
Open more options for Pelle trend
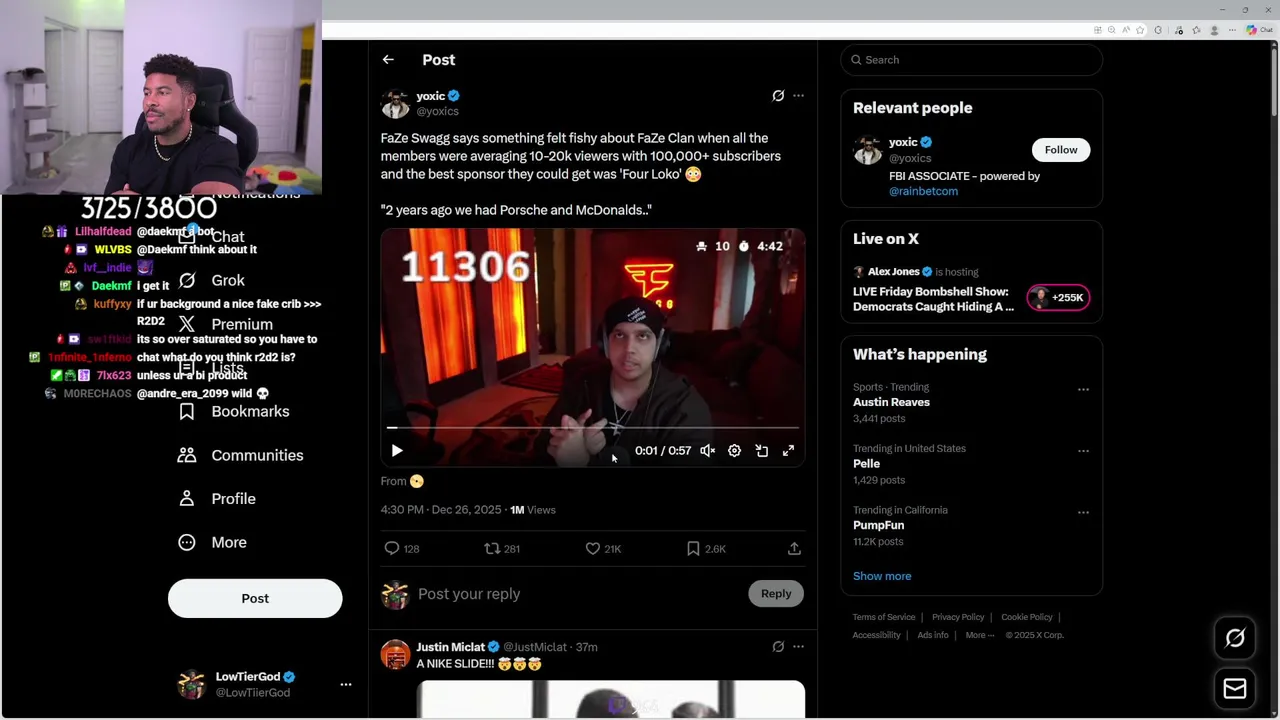click(x=1083, y=451)
